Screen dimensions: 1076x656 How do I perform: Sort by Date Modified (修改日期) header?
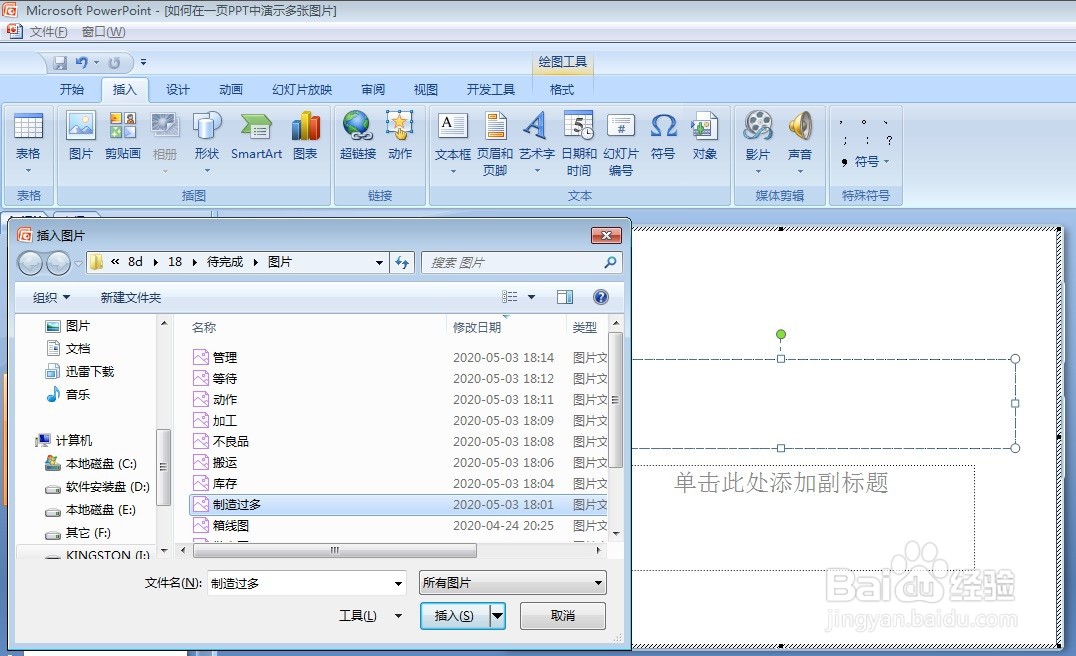[477, 327]
